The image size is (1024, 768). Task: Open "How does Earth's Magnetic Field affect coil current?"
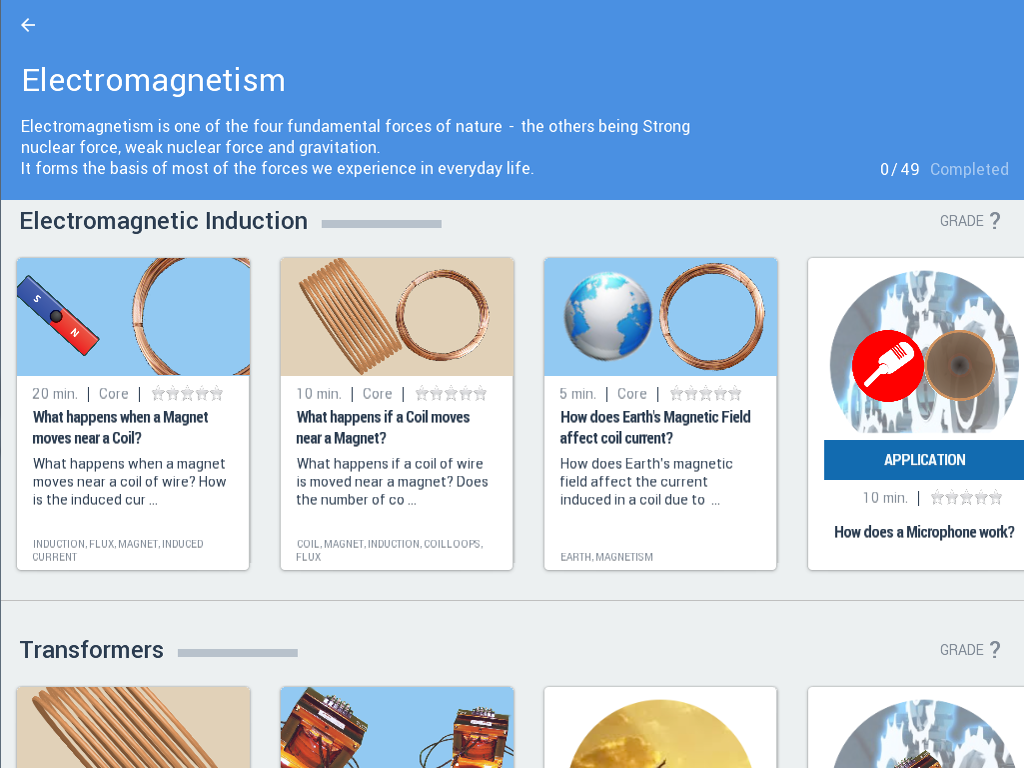655,427
